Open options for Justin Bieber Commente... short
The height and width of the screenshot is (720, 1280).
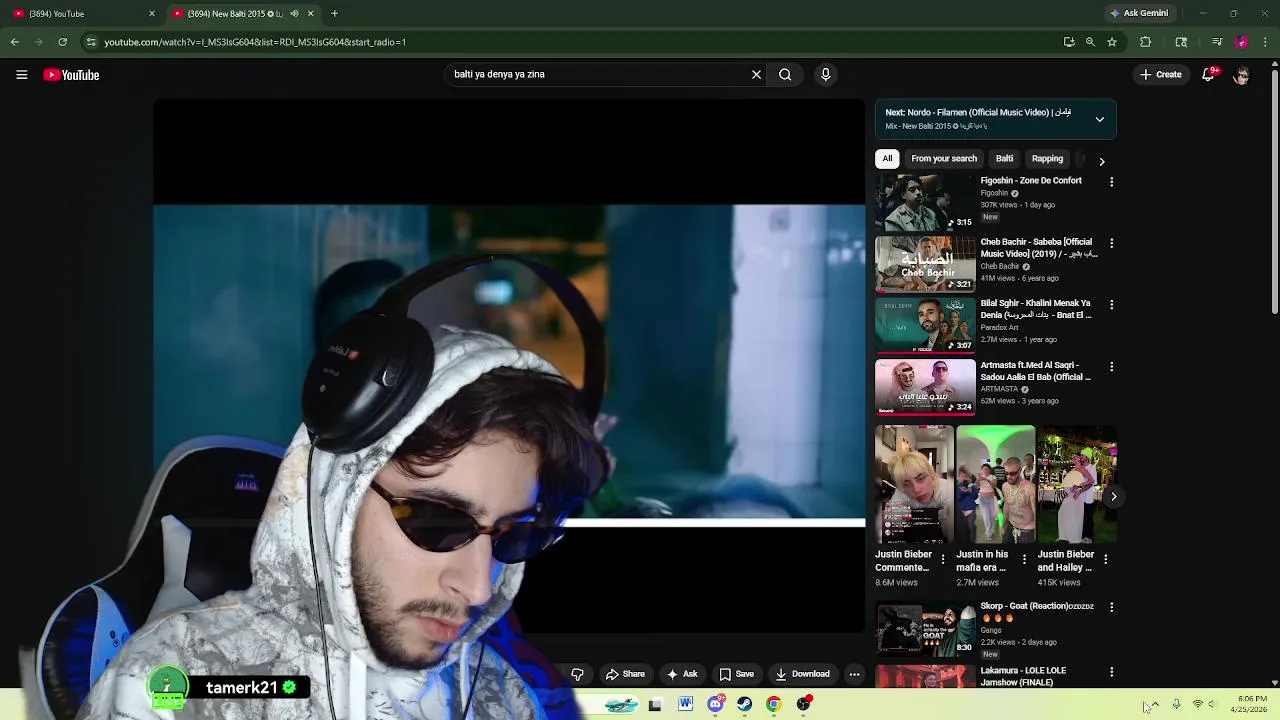(942, 560)
